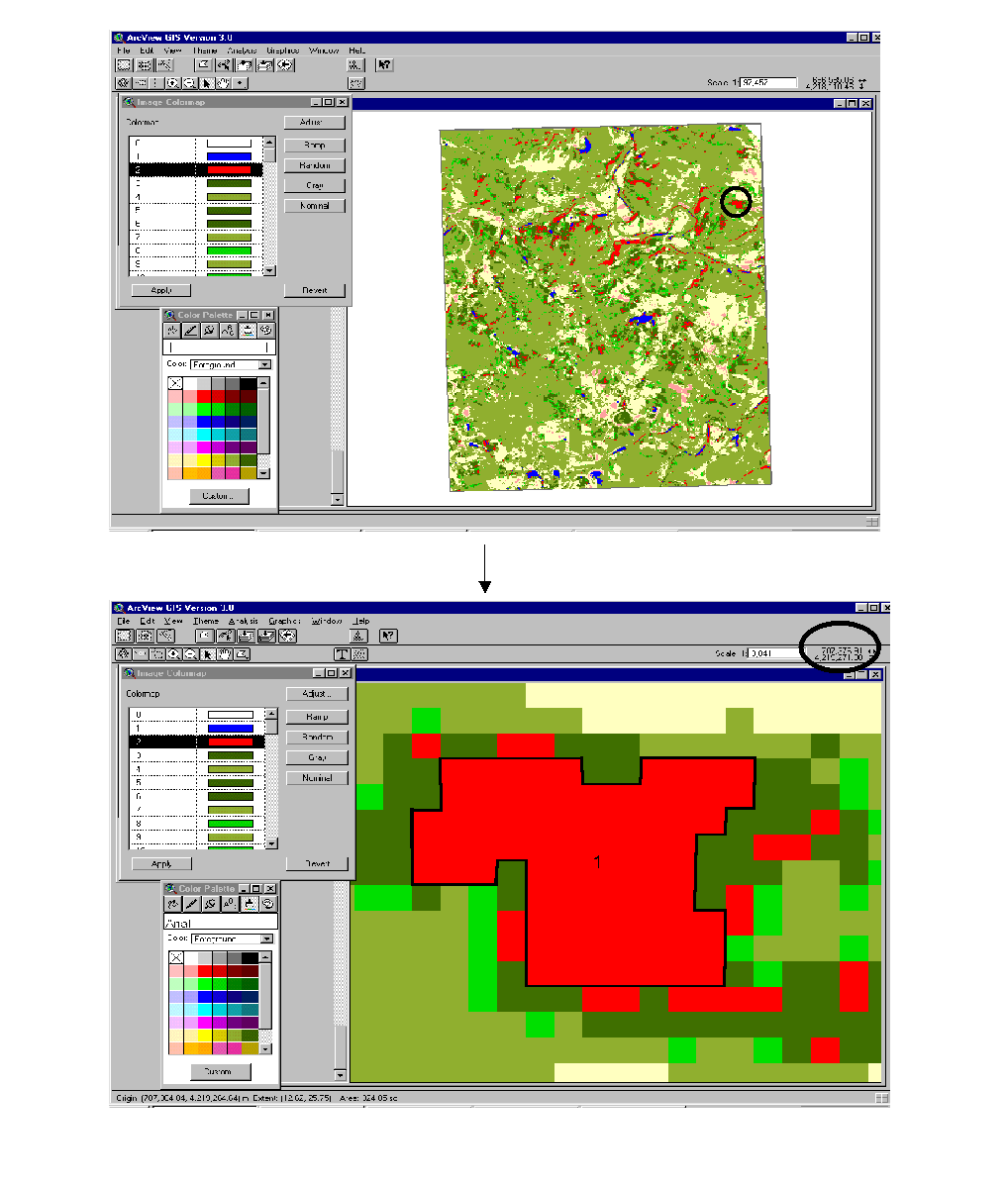Screen dimensions: 1008x1186
Task: Select the pointer arrow tool in upper ArcView toolbar
Action: (207, 83)
